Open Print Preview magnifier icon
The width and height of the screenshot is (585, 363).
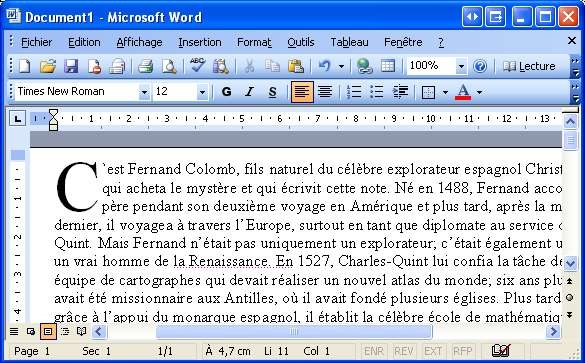(169, 66)
